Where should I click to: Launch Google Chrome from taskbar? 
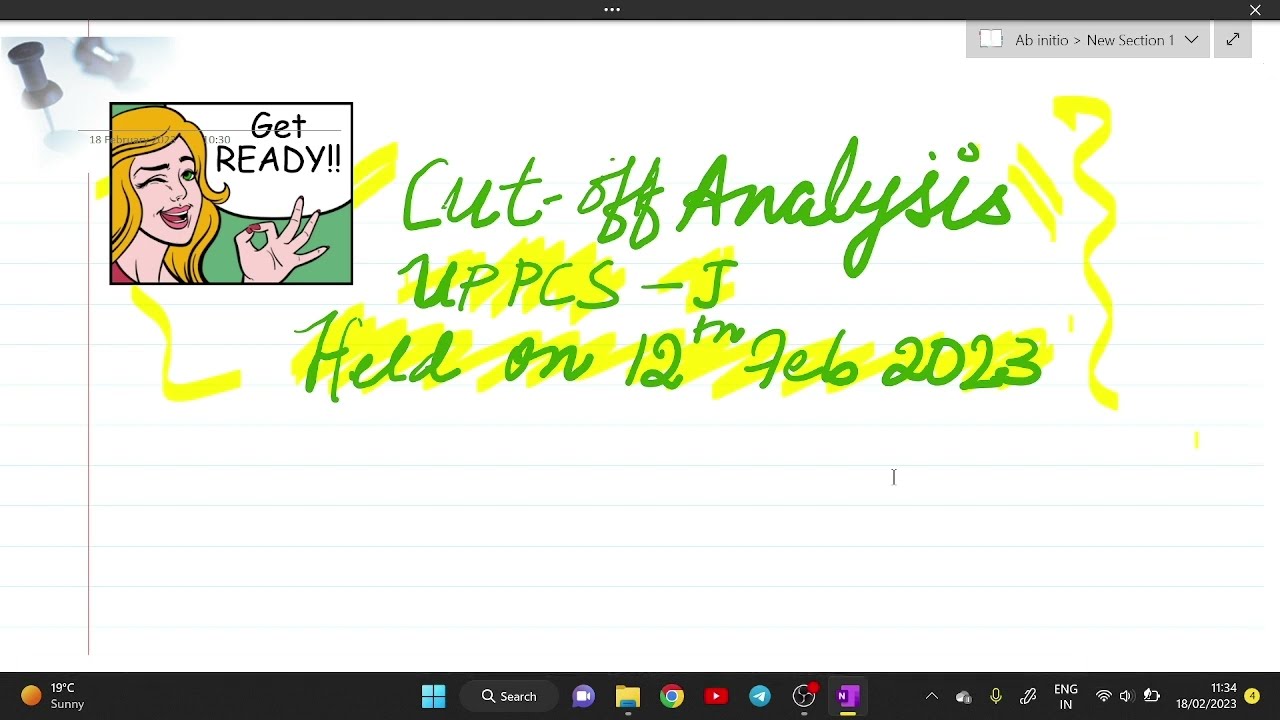pyautogui.click(x=672, y=696)
